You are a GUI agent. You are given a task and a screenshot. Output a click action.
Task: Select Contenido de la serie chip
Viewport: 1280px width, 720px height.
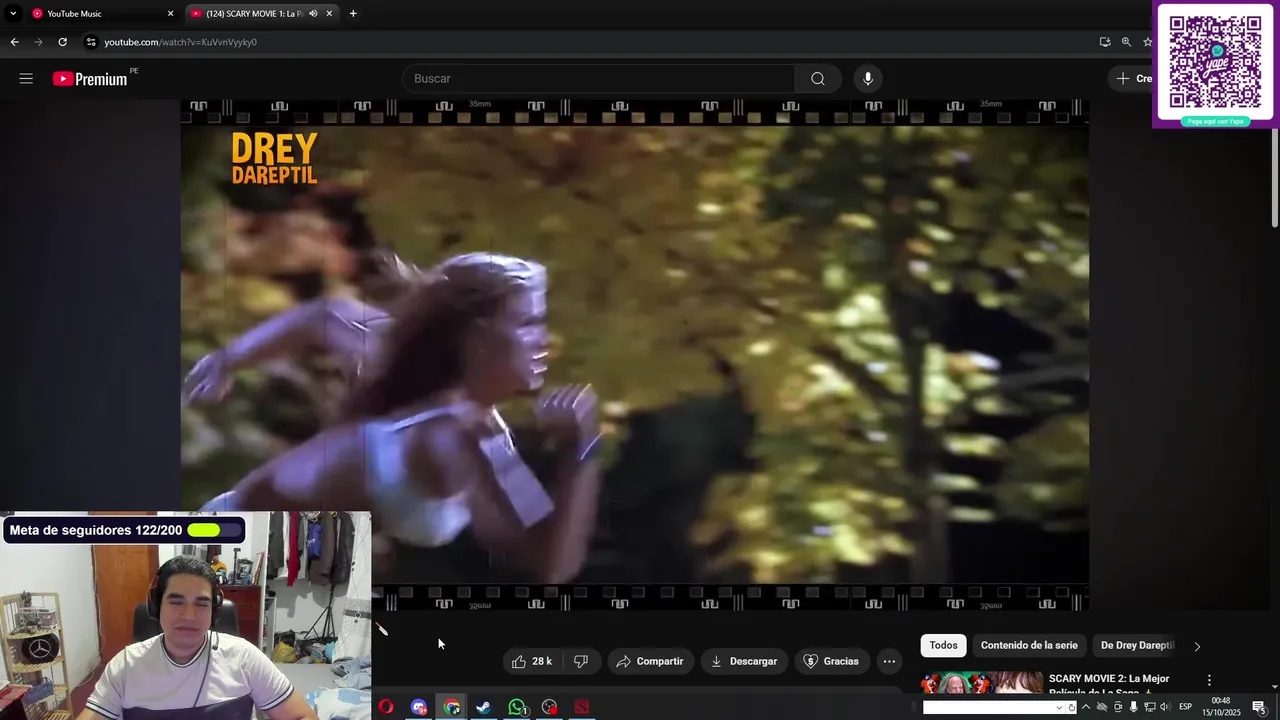1029,646
